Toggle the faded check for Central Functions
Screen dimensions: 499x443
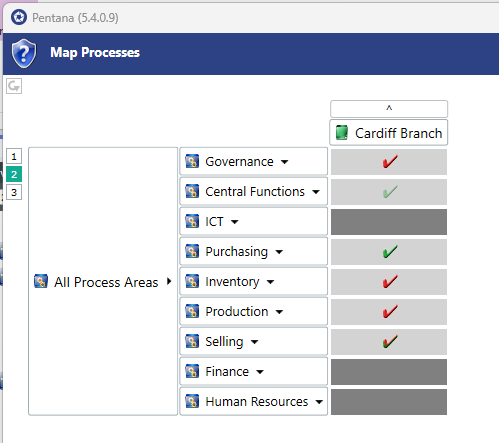tap(389, 192)
